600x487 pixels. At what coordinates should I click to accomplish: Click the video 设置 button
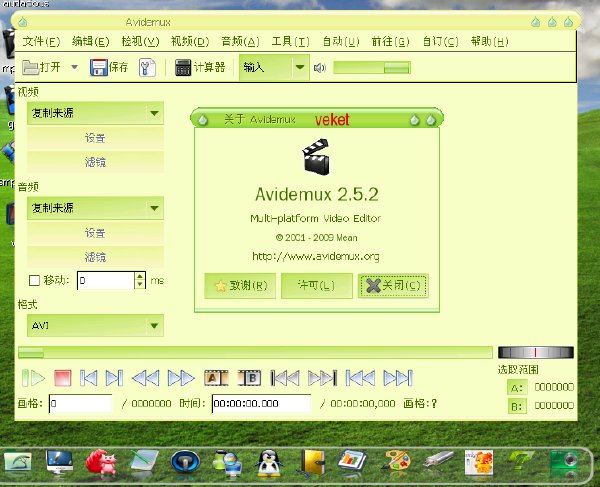(95, 138)
